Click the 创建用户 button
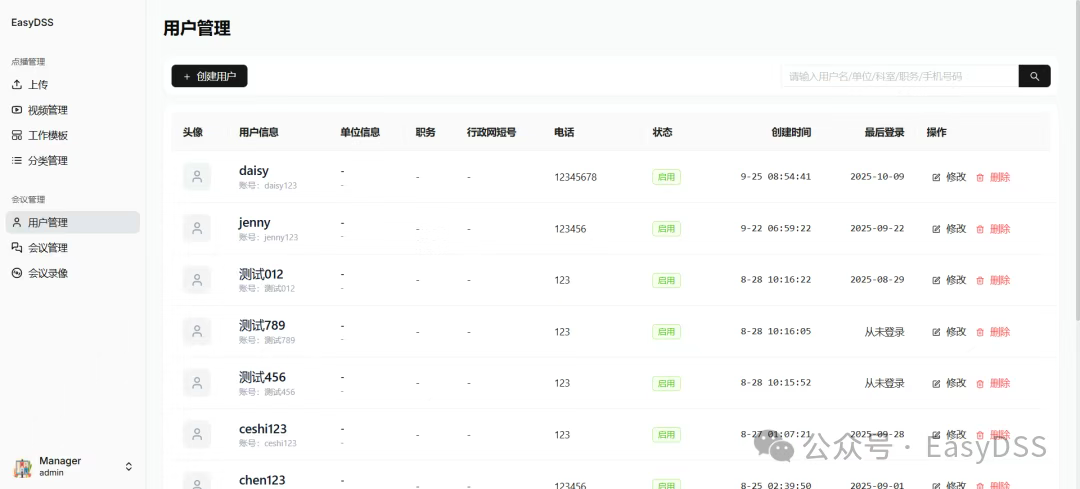Viewport: 1080px width, 489px height. [x=209, y=76]
